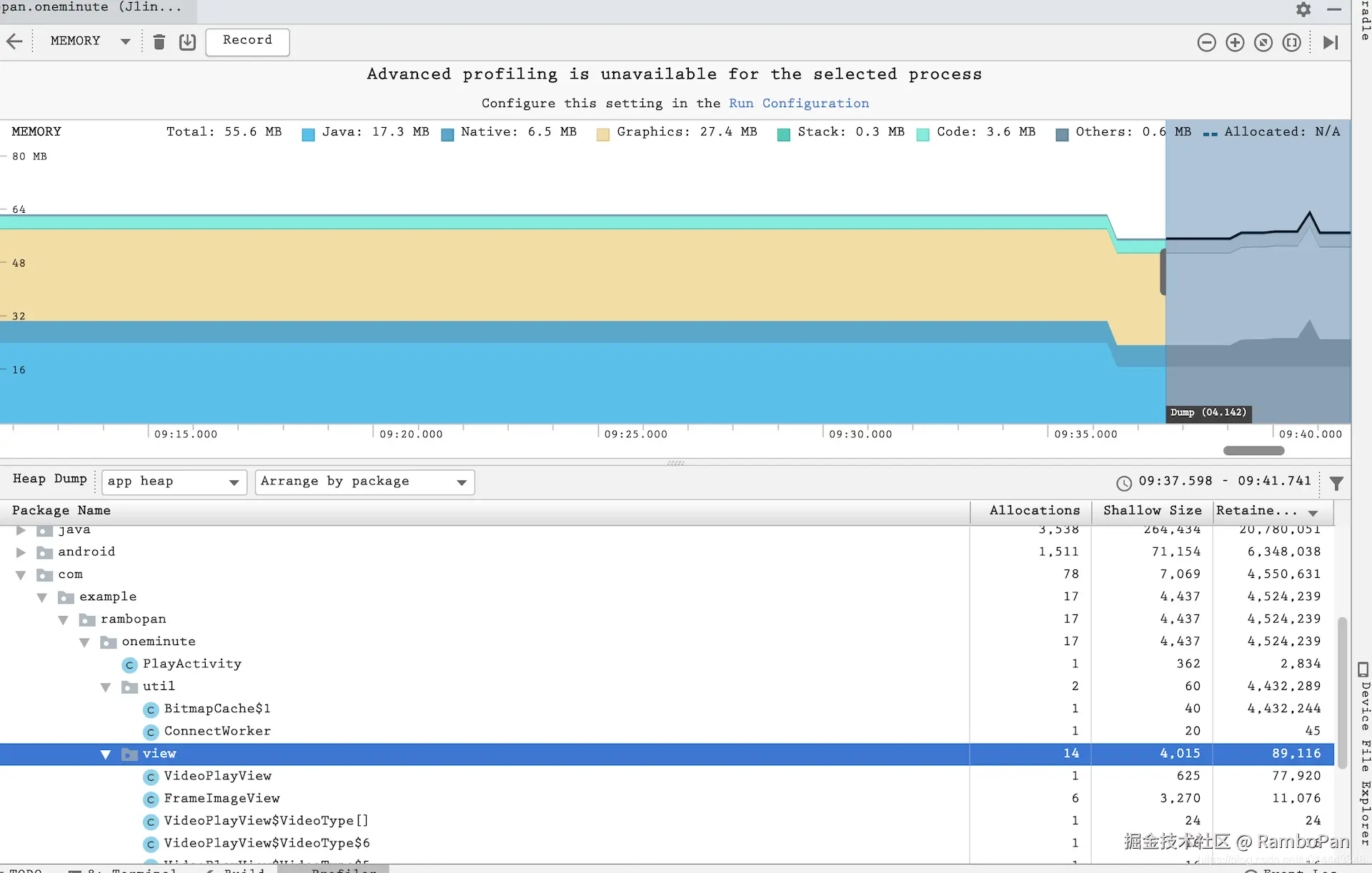Click the timeline horizontal scrollbar thumb
This screenshot has height=873, width=1372.
pos(1253,451)
